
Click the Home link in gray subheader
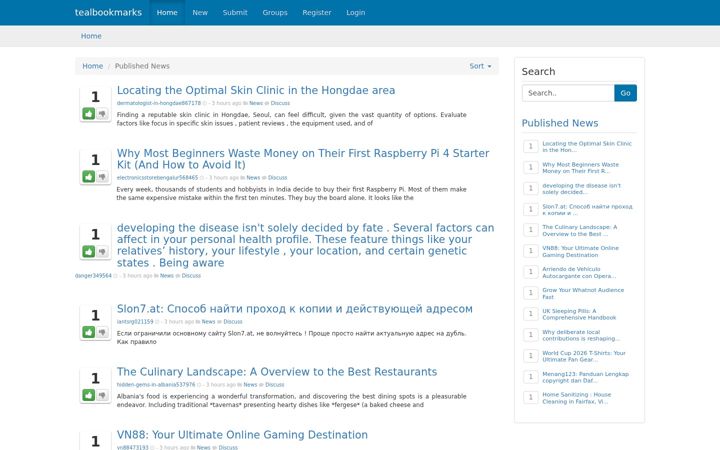pyautogui.click(x=91, y=36)
